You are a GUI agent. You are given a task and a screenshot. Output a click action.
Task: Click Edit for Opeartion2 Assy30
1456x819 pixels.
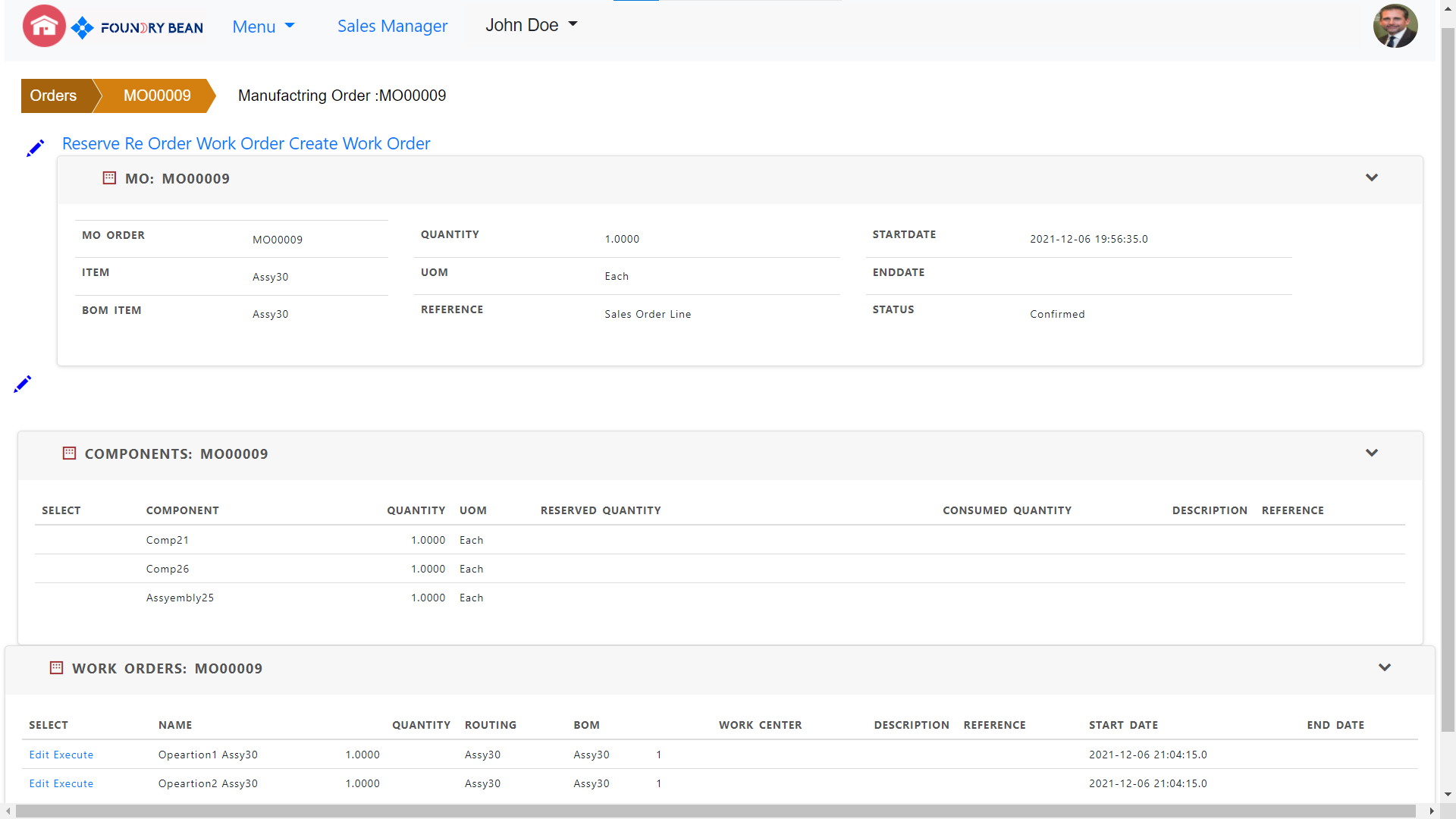(39, 783)
